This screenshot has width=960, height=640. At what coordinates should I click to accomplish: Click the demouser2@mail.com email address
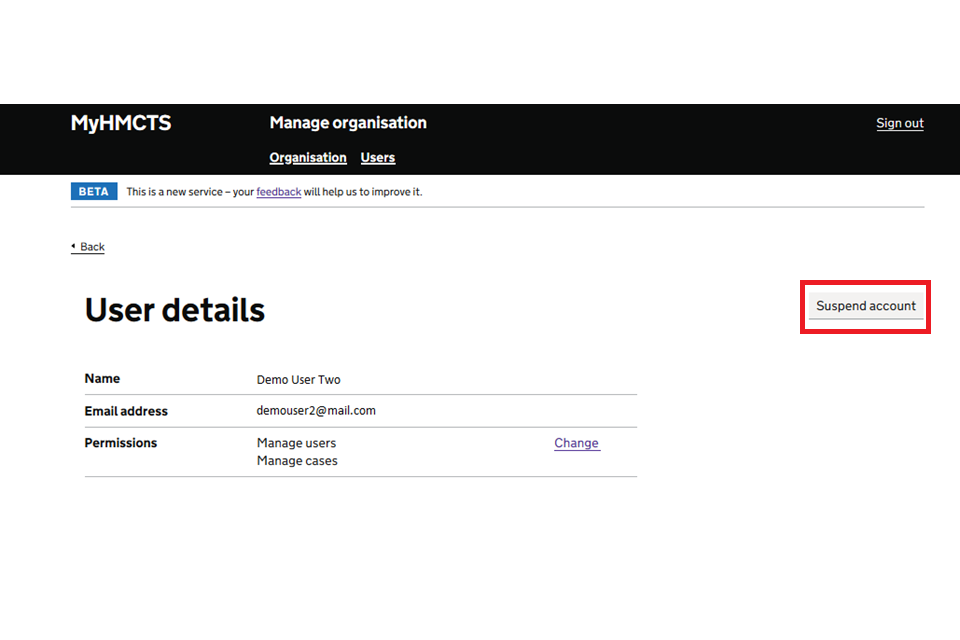pos(316,411)
